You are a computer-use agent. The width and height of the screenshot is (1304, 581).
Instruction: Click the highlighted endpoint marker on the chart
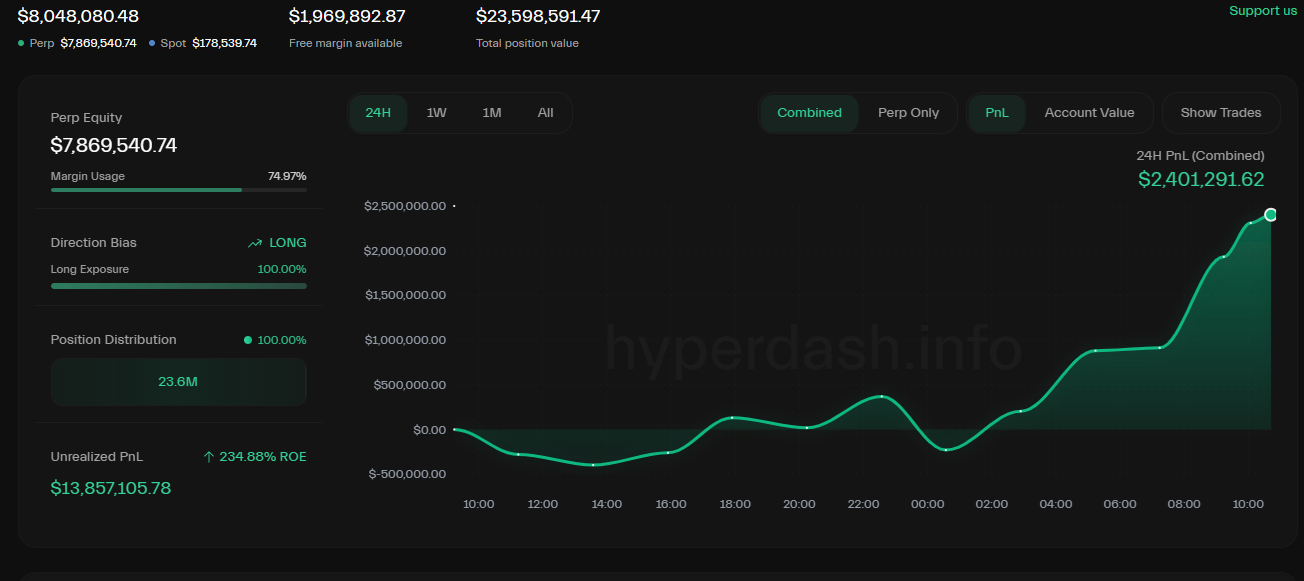click(x=1270, y=214)
